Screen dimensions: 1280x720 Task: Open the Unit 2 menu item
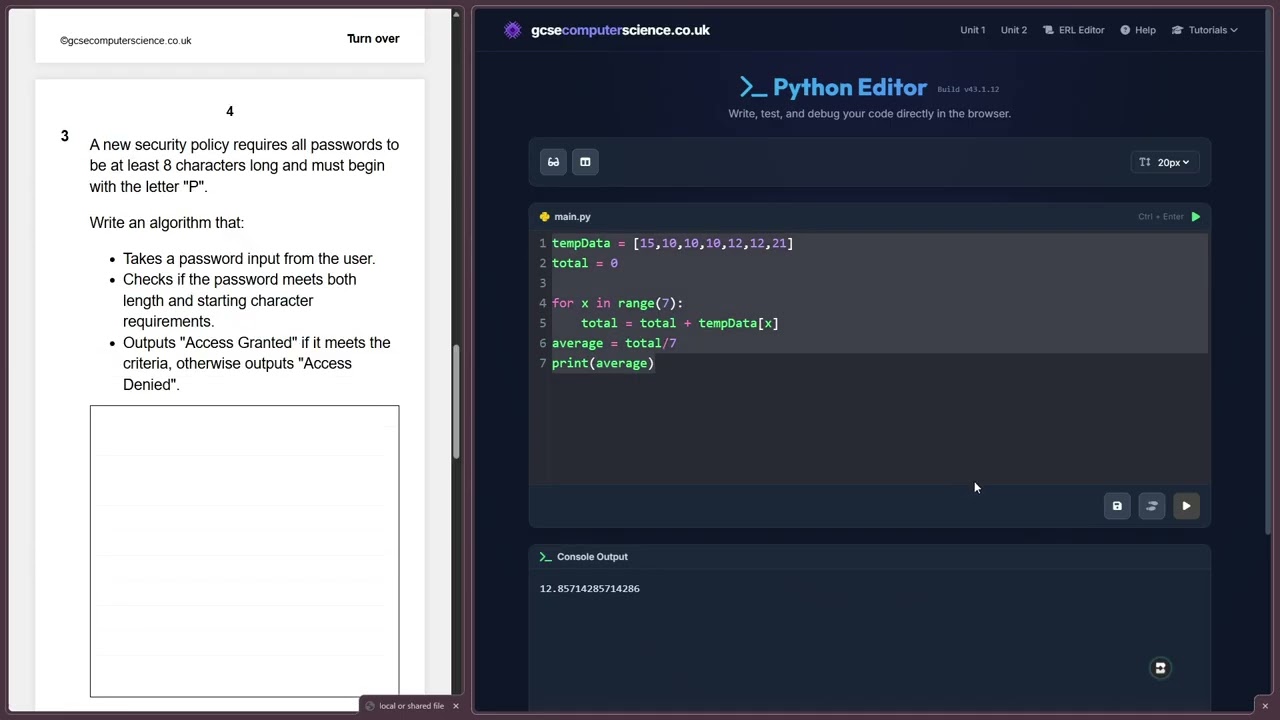(1014, 30)
